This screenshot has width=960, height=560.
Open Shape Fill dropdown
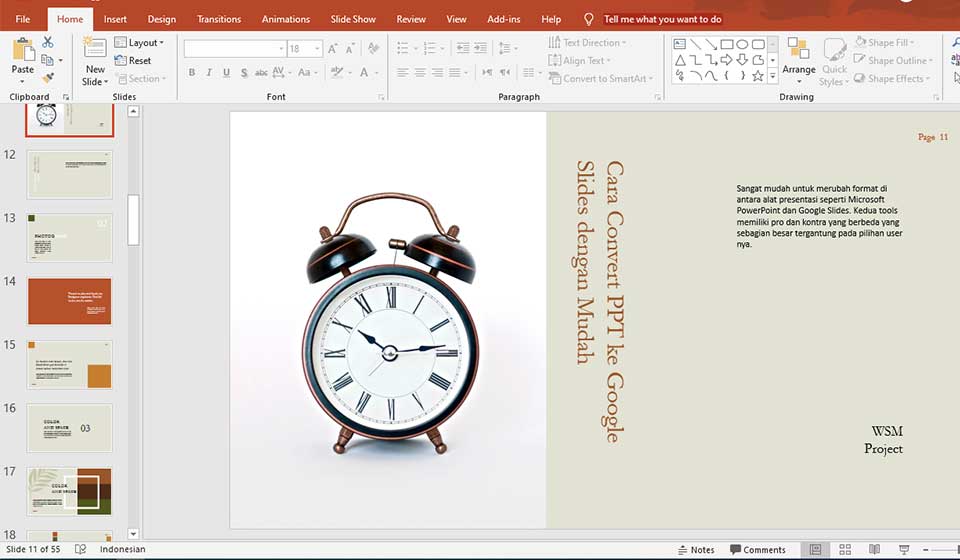[x=884, y=42]
